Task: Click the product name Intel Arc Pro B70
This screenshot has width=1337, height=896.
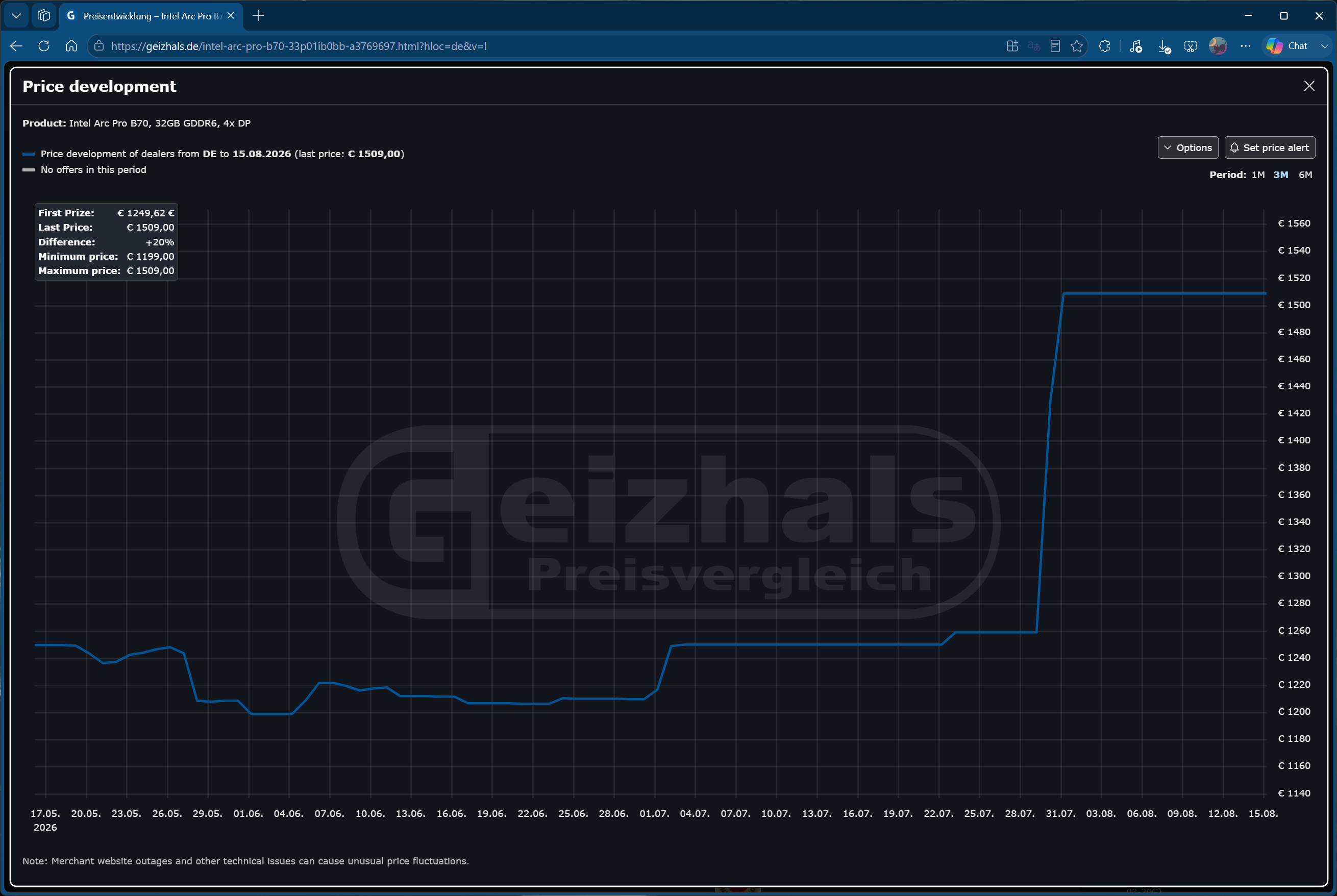Action: click(159, 123)
